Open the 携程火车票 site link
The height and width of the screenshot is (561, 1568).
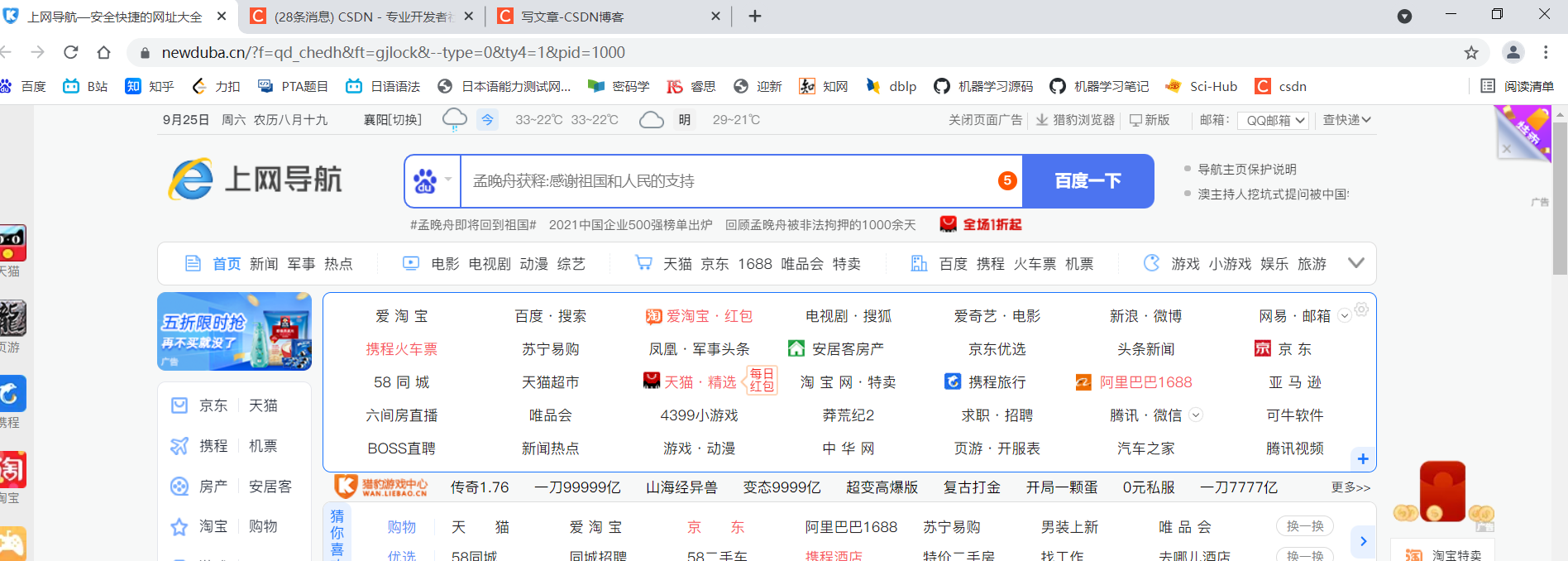pyautogui.click(x=402, y=349)
